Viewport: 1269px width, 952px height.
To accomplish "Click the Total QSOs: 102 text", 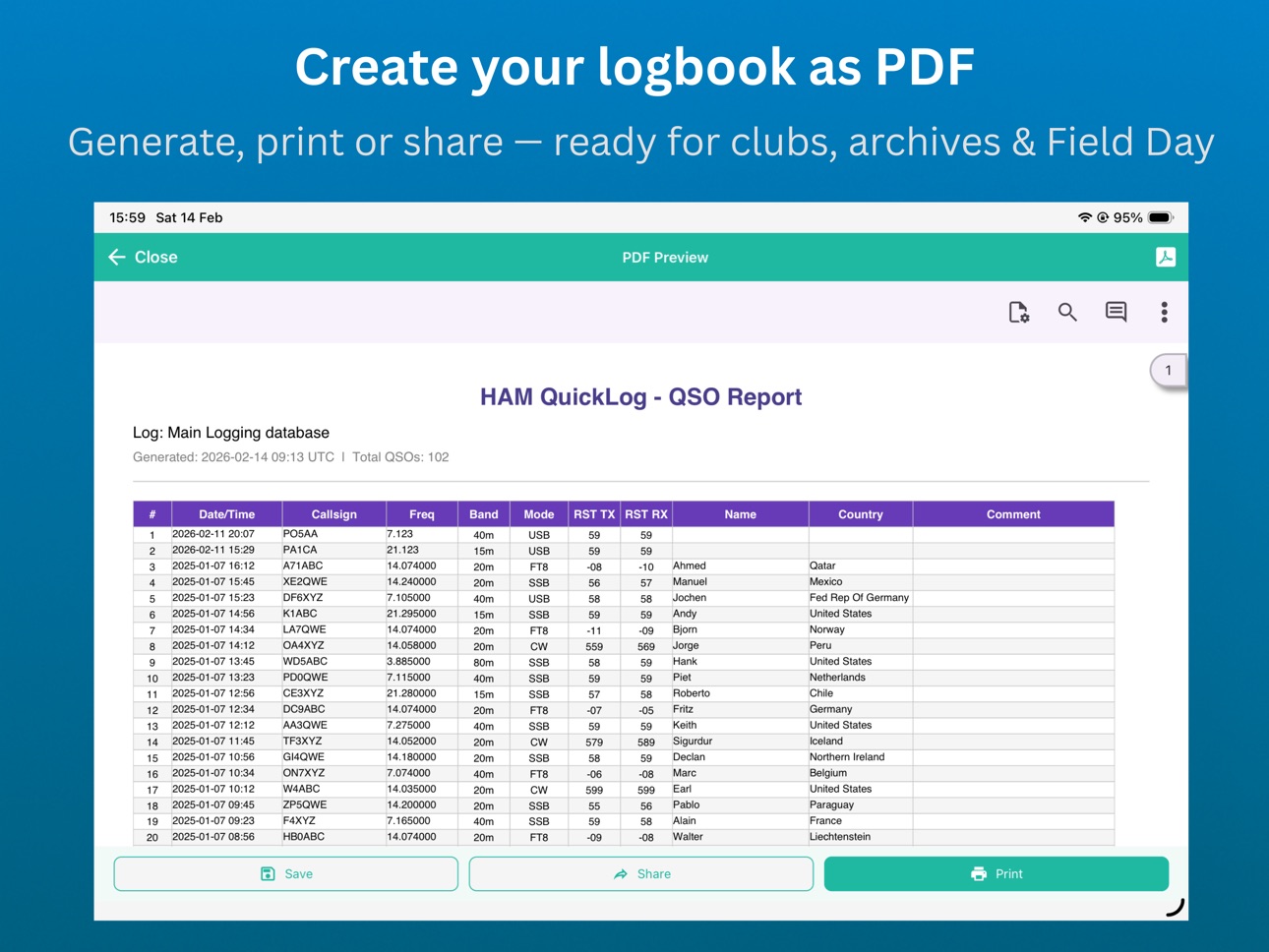I will point(400,457).
